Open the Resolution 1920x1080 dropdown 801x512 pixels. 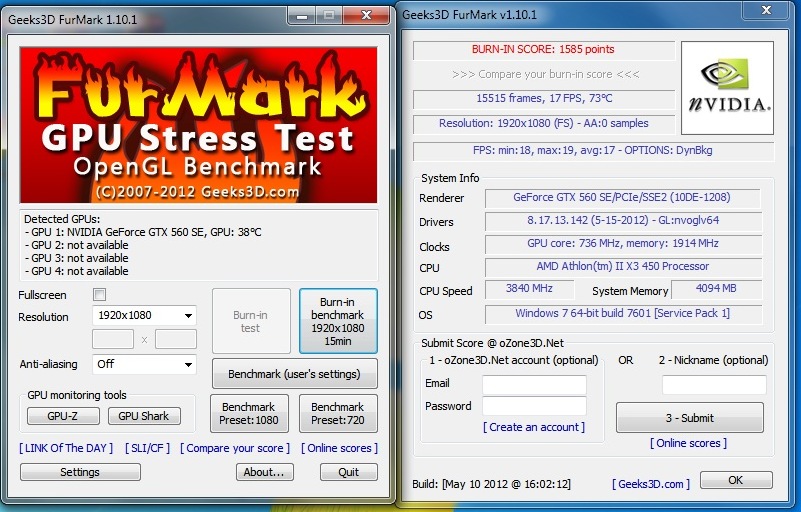pos(144,315)
